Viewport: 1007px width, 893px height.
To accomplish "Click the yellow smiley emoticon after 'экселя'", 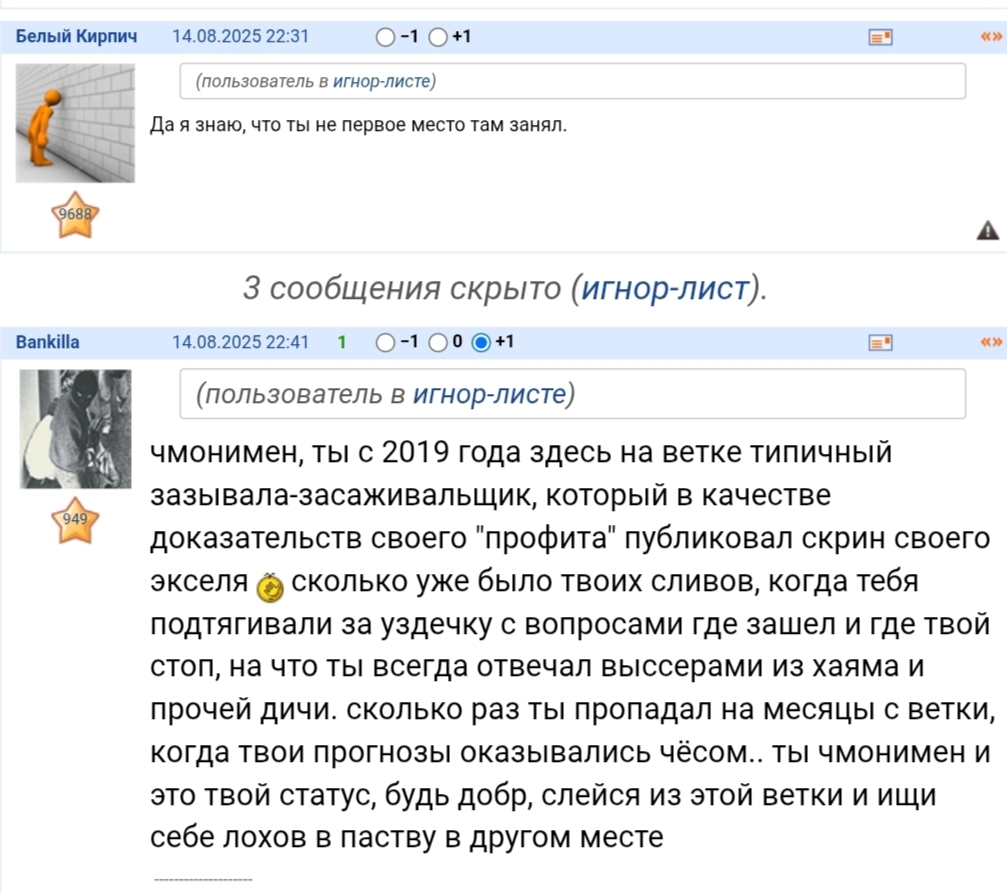I will tap(270, 587).
